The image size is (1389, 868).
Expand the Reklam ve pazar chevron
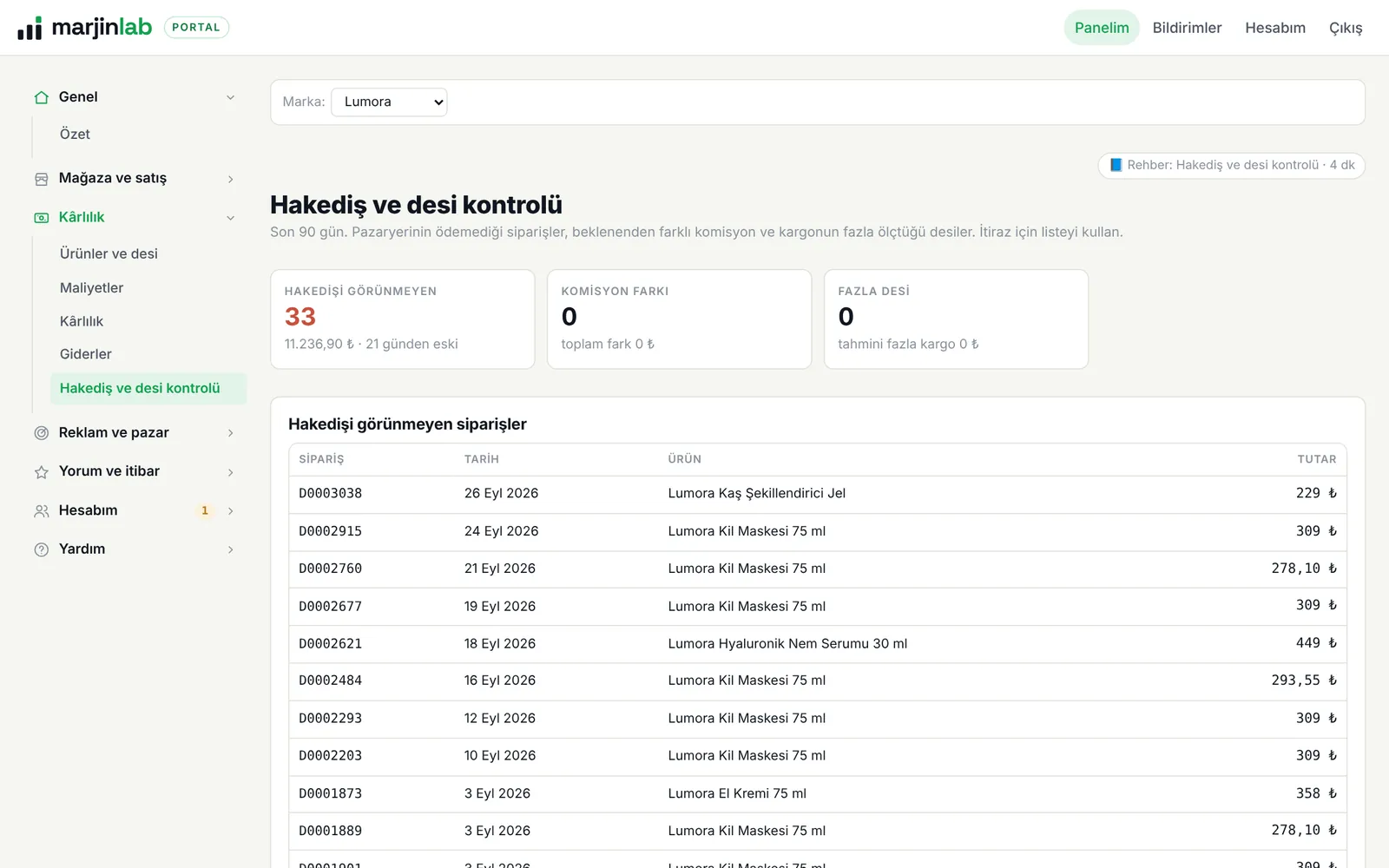[230, 433]
